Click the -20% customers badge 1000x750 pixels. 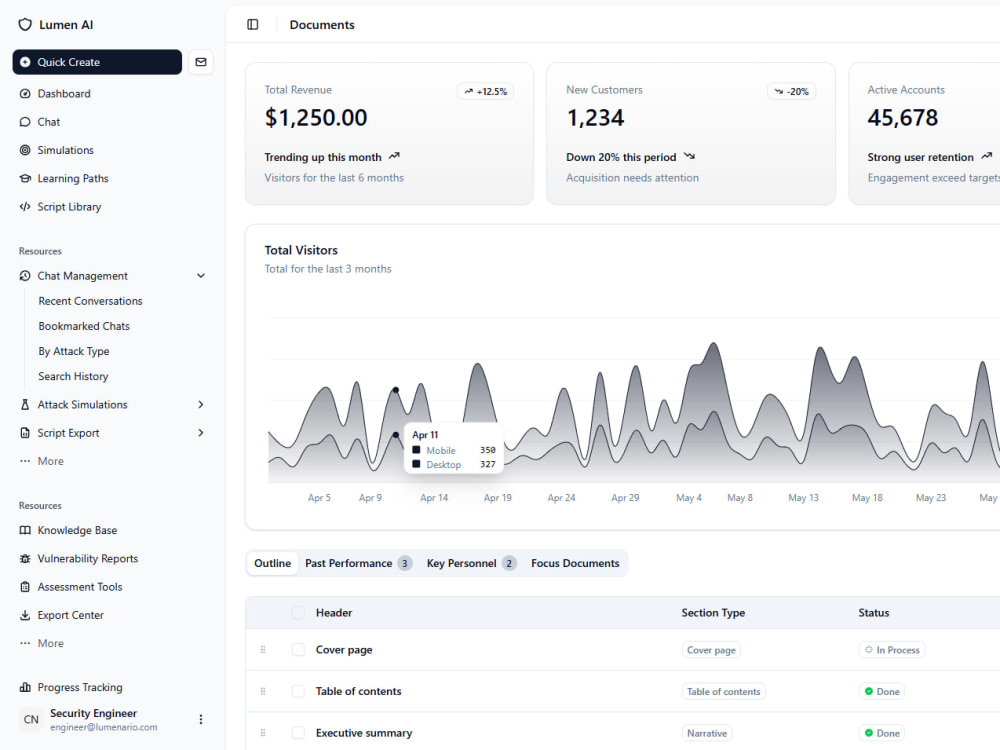pos(791,92)
